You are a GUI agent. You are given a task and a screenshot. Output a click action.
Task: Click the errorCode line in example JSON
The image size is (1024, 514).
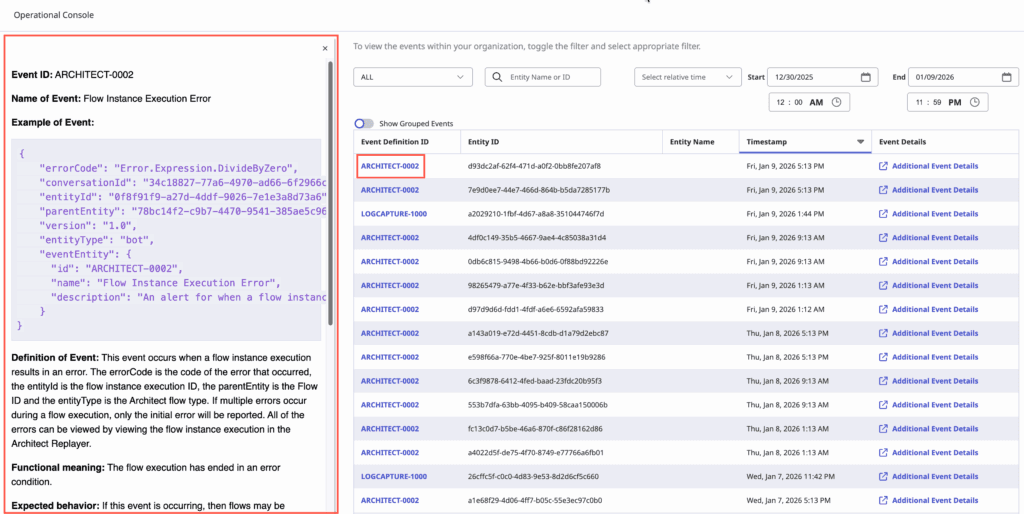pos(169,167)
